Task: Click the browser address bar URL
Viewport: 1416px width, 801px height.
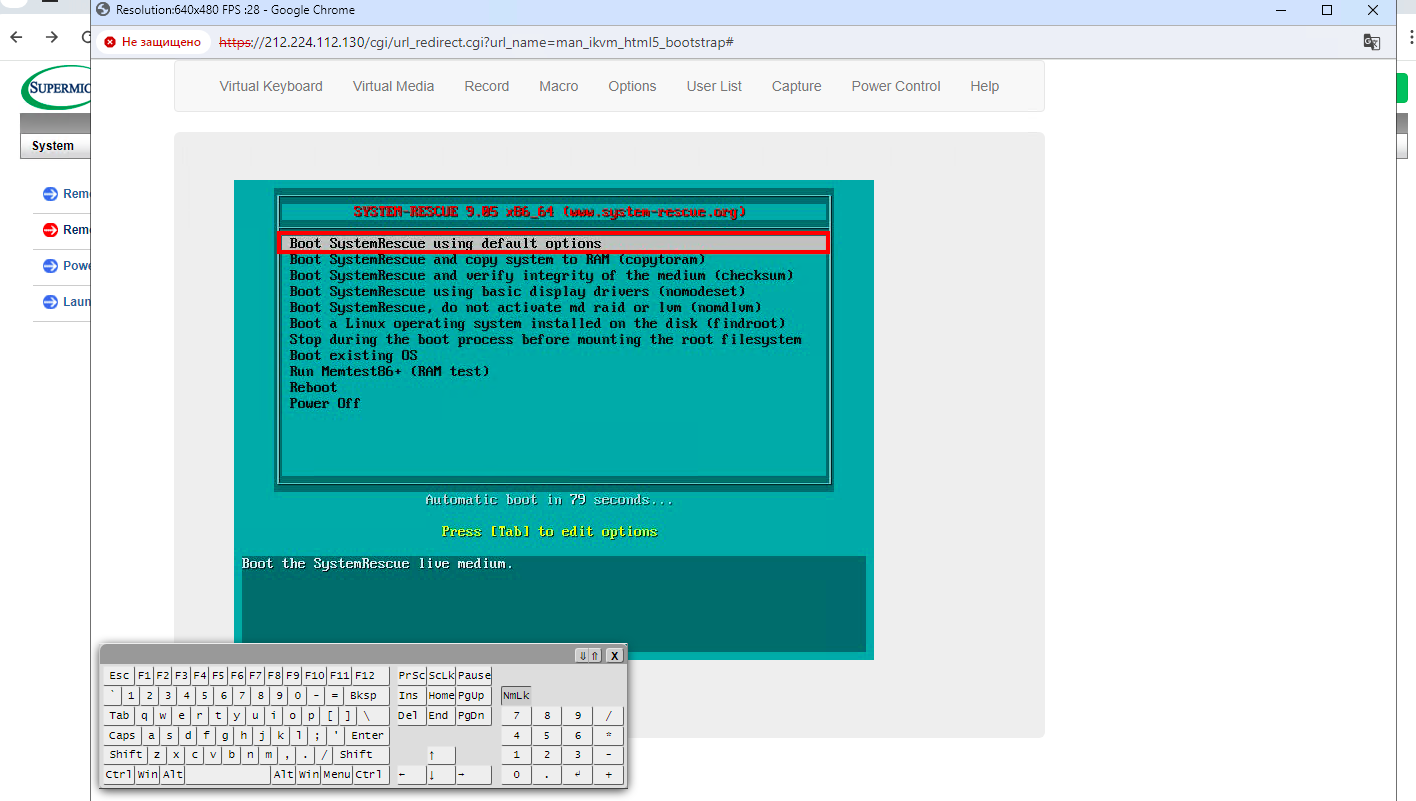Action: tap(477, 42)
